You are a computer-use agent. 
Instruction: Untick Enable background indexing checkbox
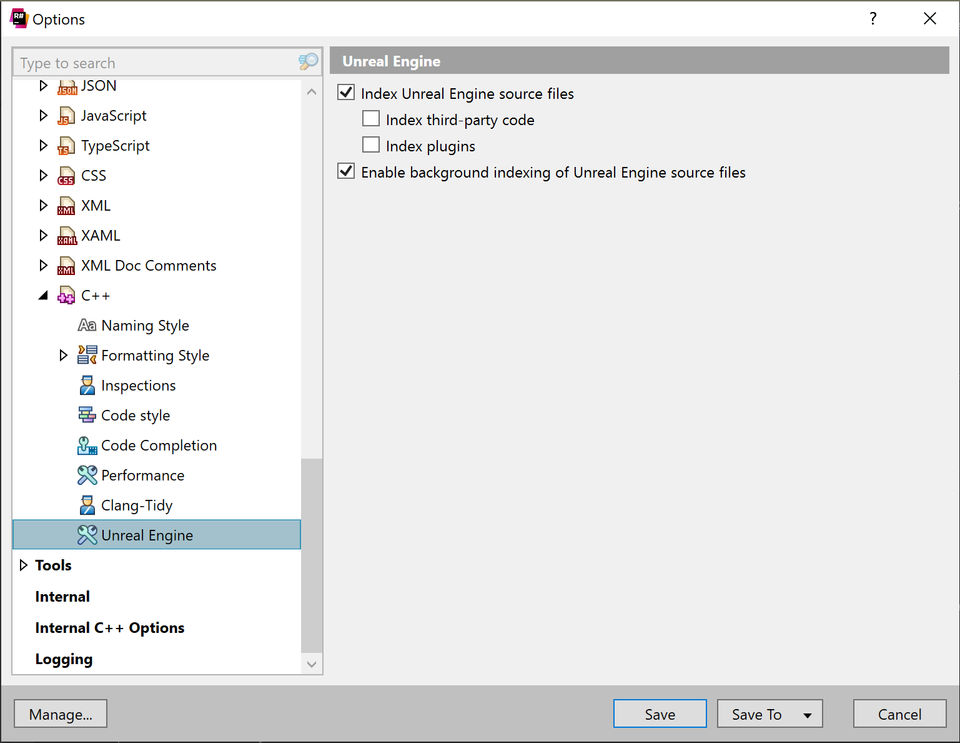click(x=347, y=171)
